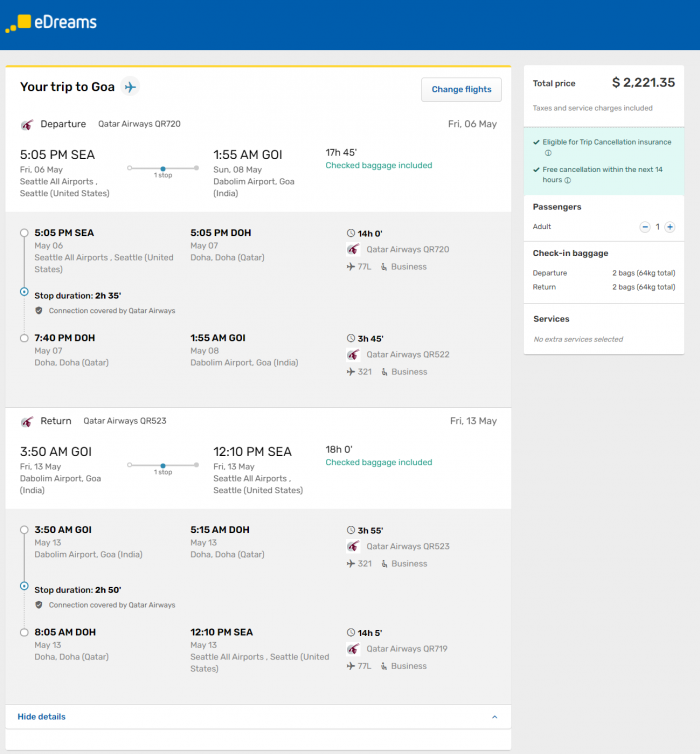The image size is (700, 754).
Task: Click aircraft icon next to 321 on QR523
Action: click(351, 564)
